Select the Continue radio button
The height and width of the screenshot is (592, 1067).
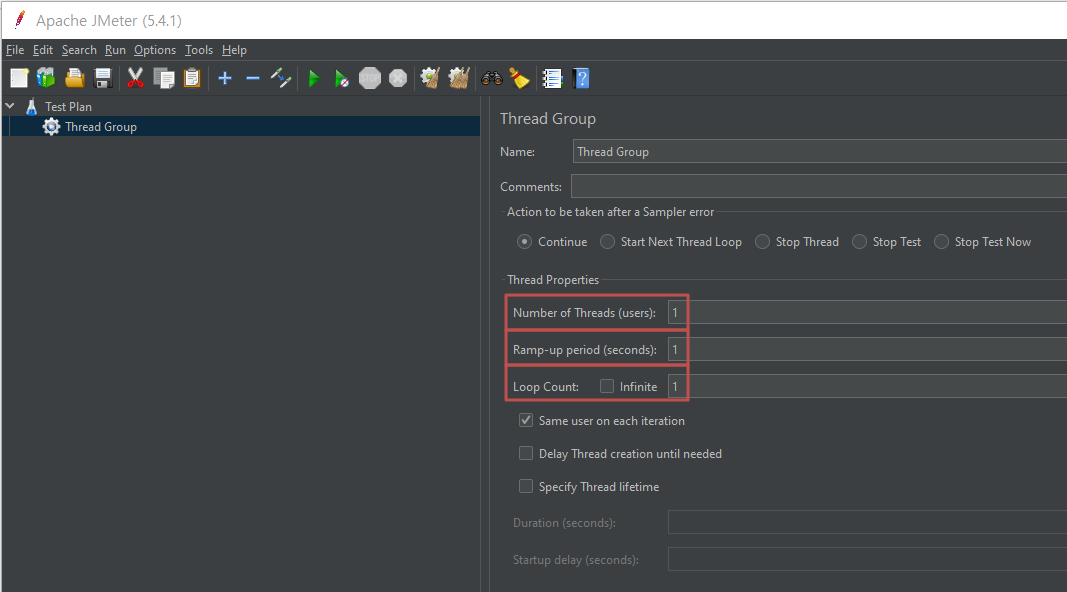click(524, 242)
